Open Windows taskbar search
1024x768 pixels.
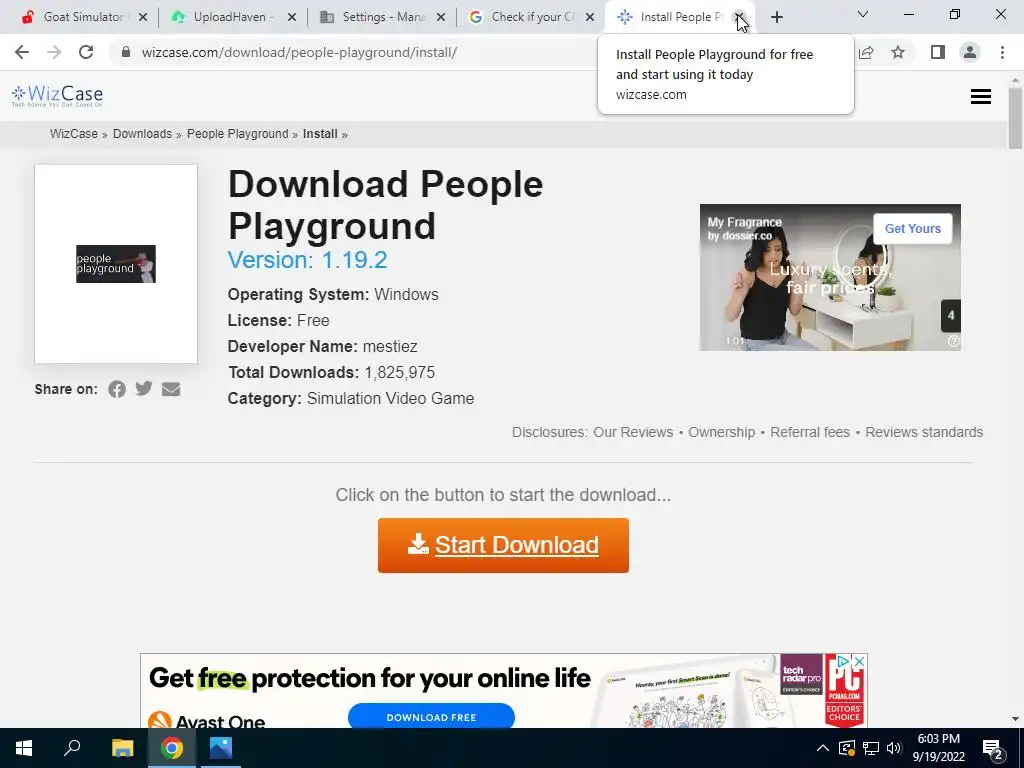click(72, 748)
